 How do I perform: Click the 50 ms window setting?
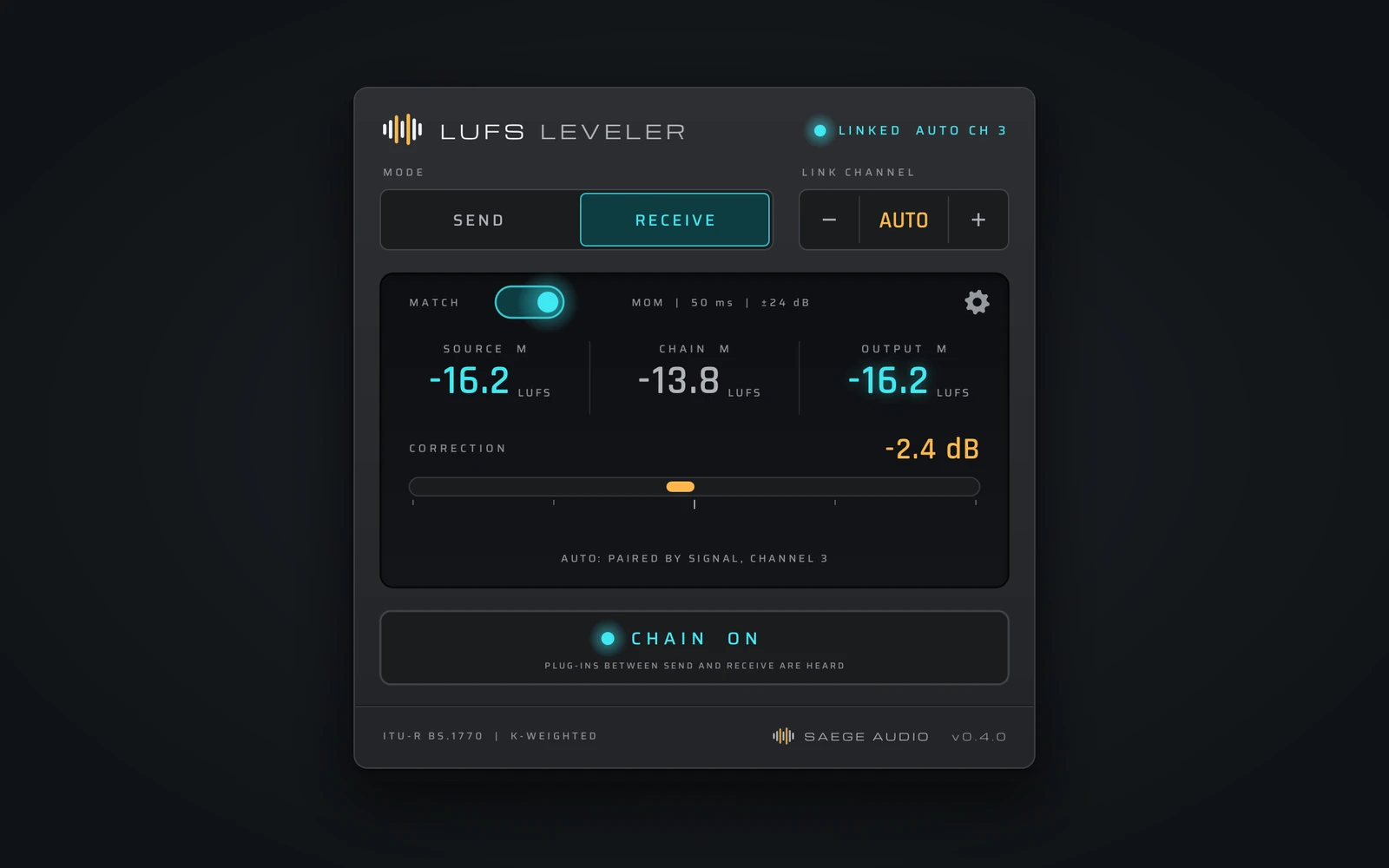click(x=712, y=303)
